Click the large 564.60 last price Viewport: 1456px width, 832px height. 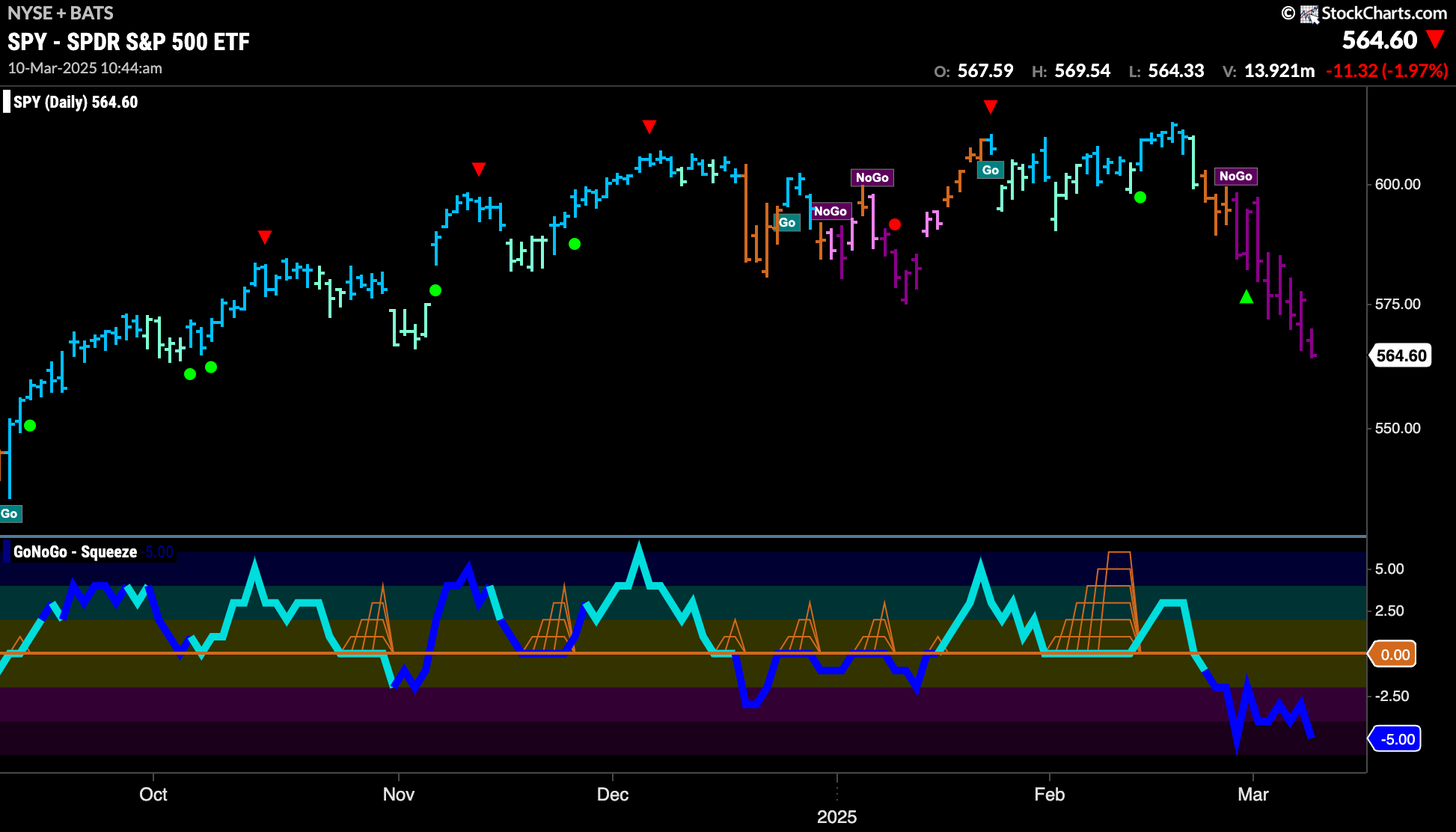(x=1380, y=40)
